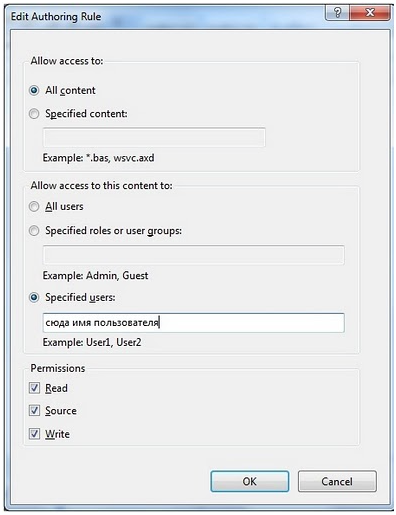Click the Read label text

[56, 388]
